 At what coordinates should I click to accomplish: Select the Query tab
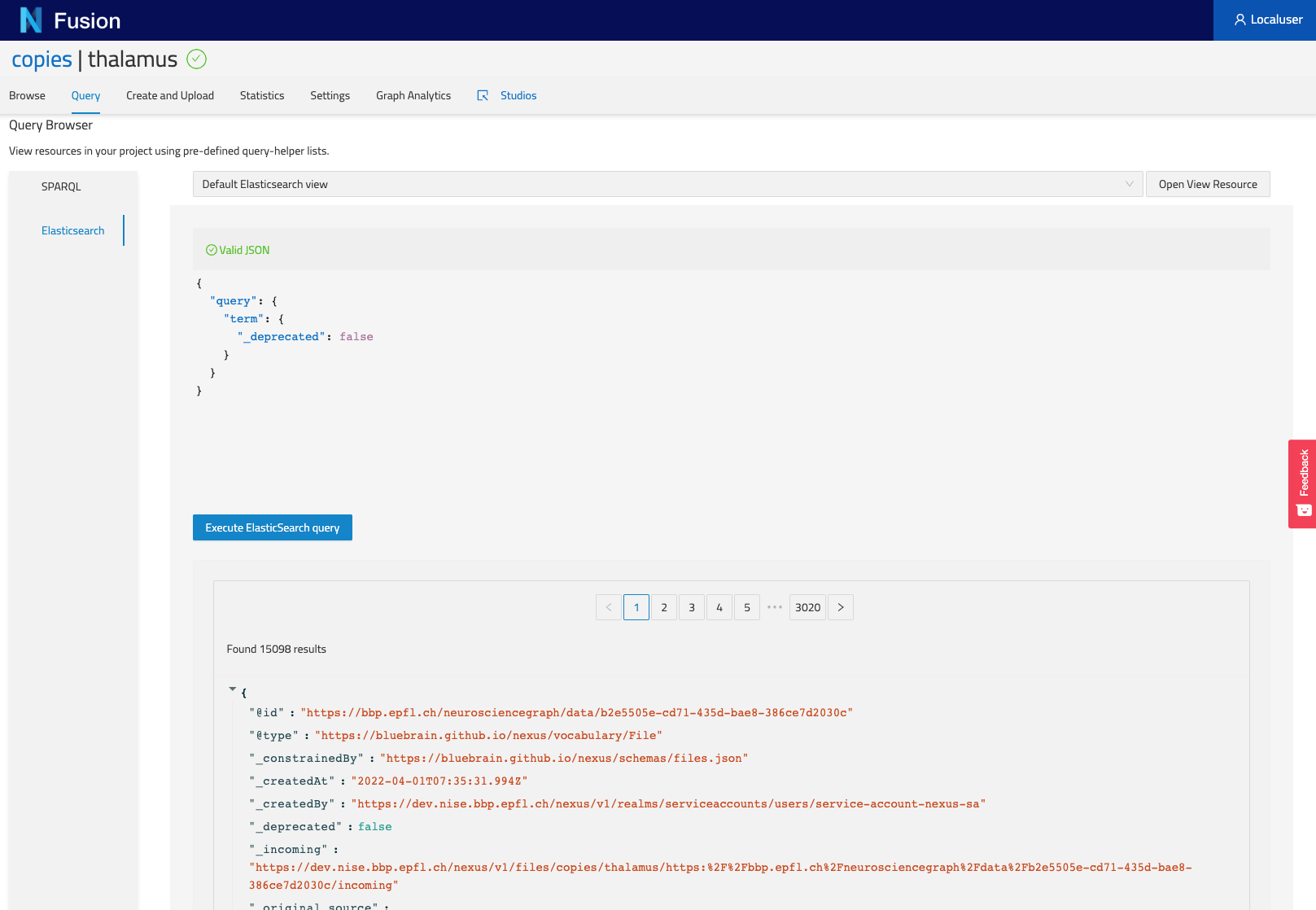point(85,95)
